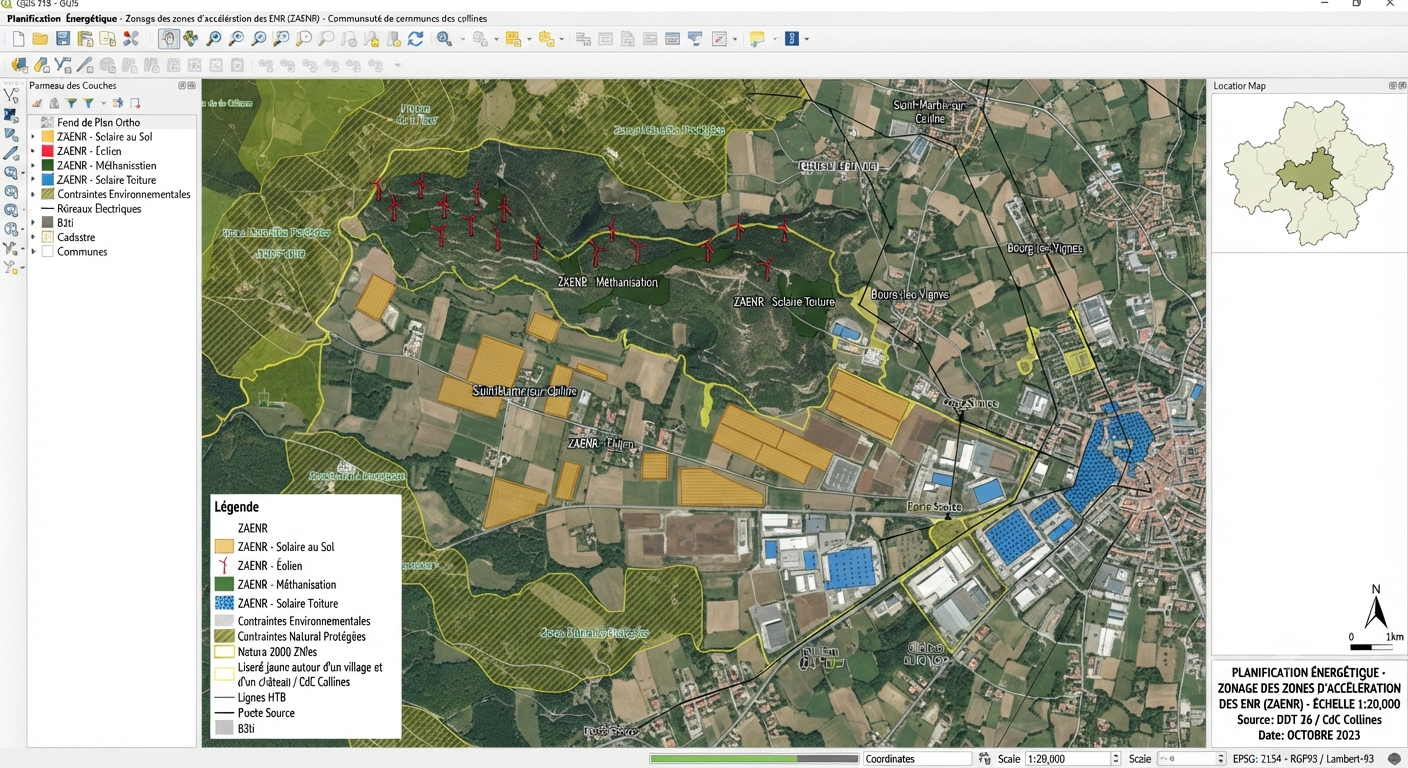Viewport: 1408px width, 768px height.
Task: Click the 1:20,000 scale value field
Action: tap(1066, 759)
